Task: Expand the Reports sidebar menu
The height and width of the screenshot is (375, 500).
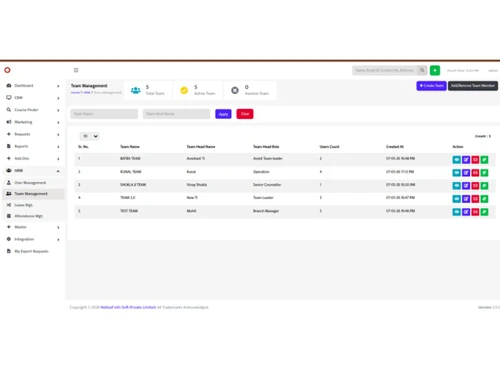Action: (x=33, y=146)
